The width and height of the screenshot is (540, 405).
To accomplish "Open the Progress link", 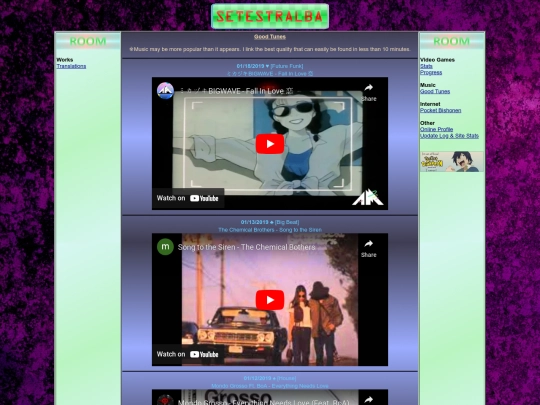I will pos(431,72).
